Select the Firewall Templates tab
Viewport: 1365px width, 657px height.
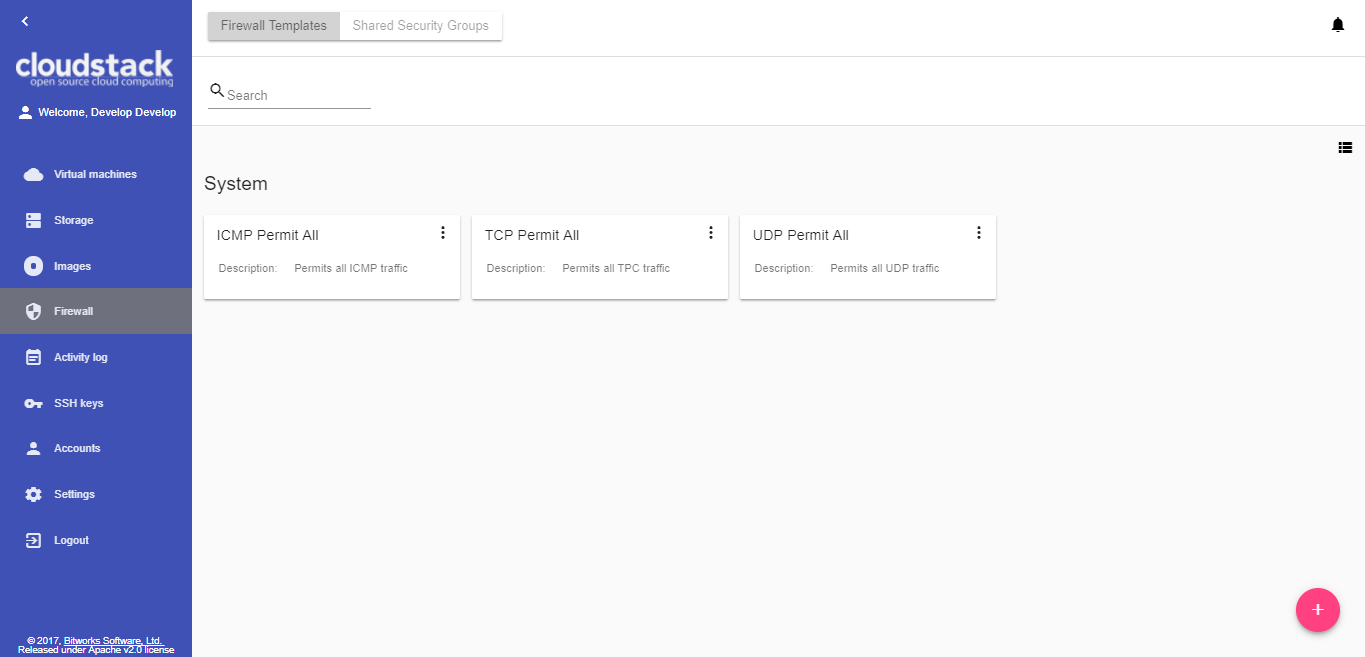(x=274, y=26)
